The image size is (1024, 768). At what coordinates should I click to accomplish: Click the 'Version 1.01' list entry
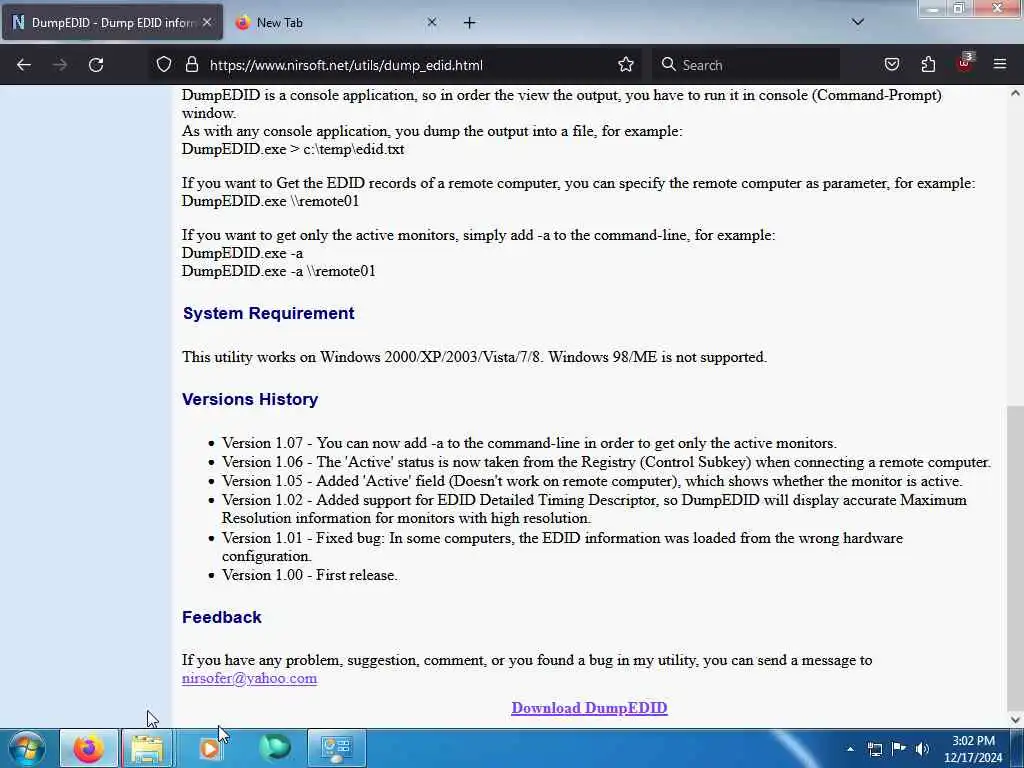point(562,547)
